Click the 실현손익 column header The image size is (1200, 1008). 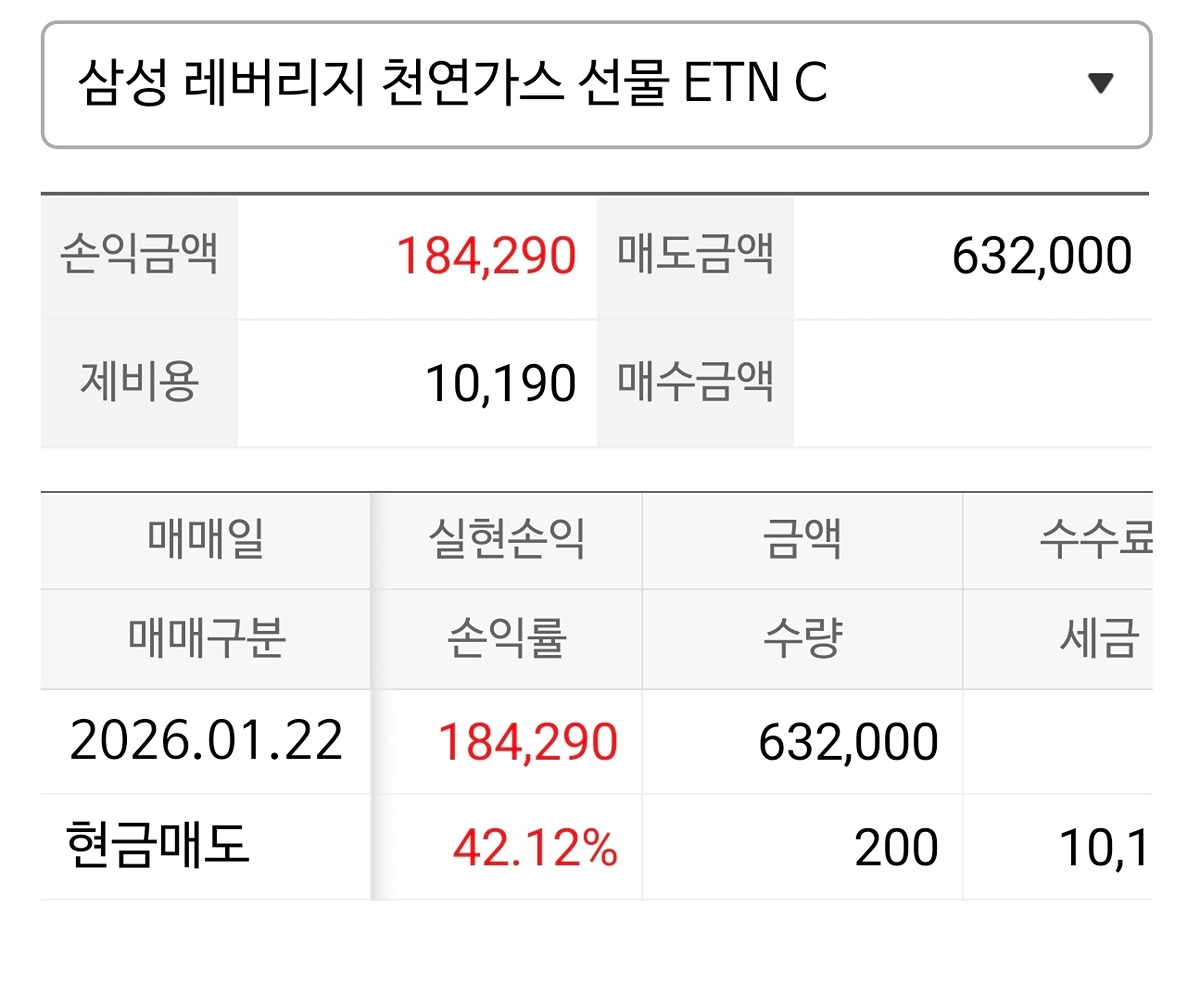506,540
